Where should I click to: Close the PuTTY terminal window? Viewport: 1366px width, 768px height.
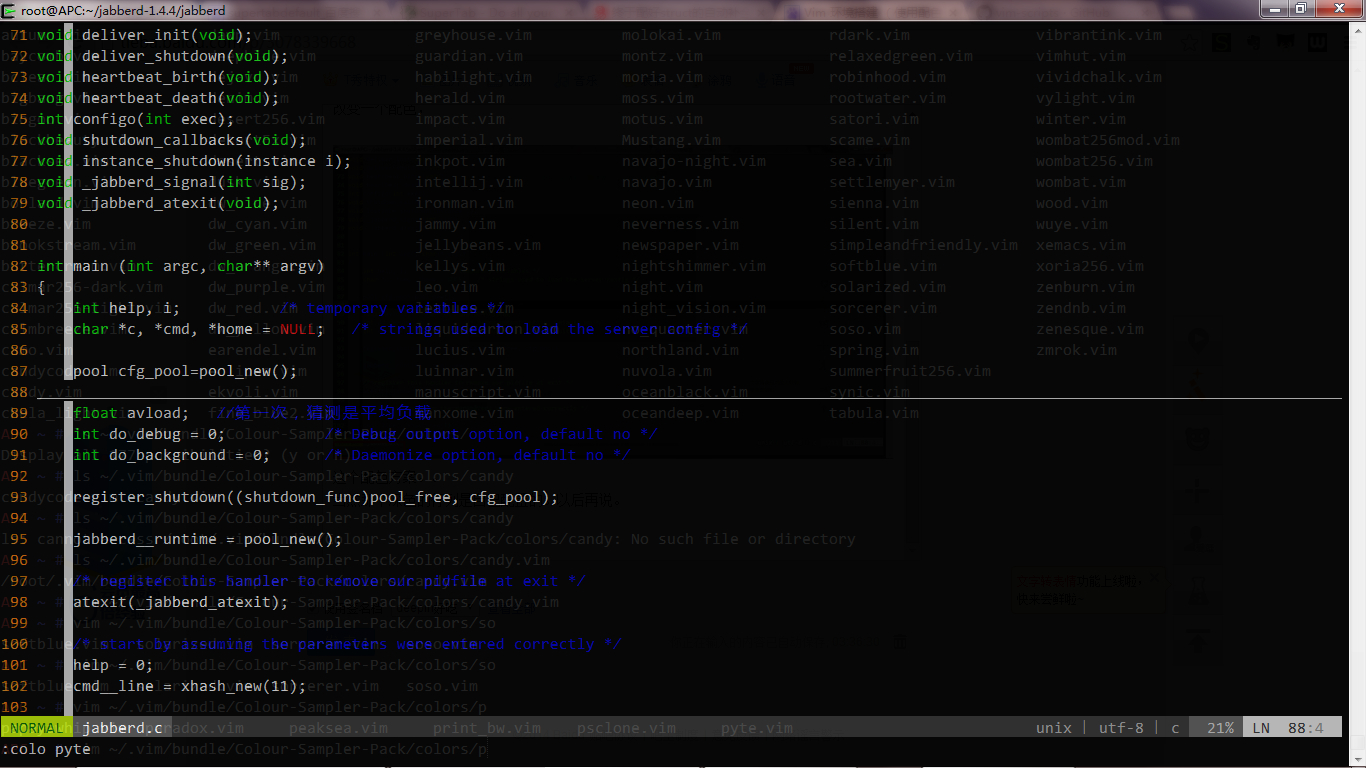coord(1338,9)
